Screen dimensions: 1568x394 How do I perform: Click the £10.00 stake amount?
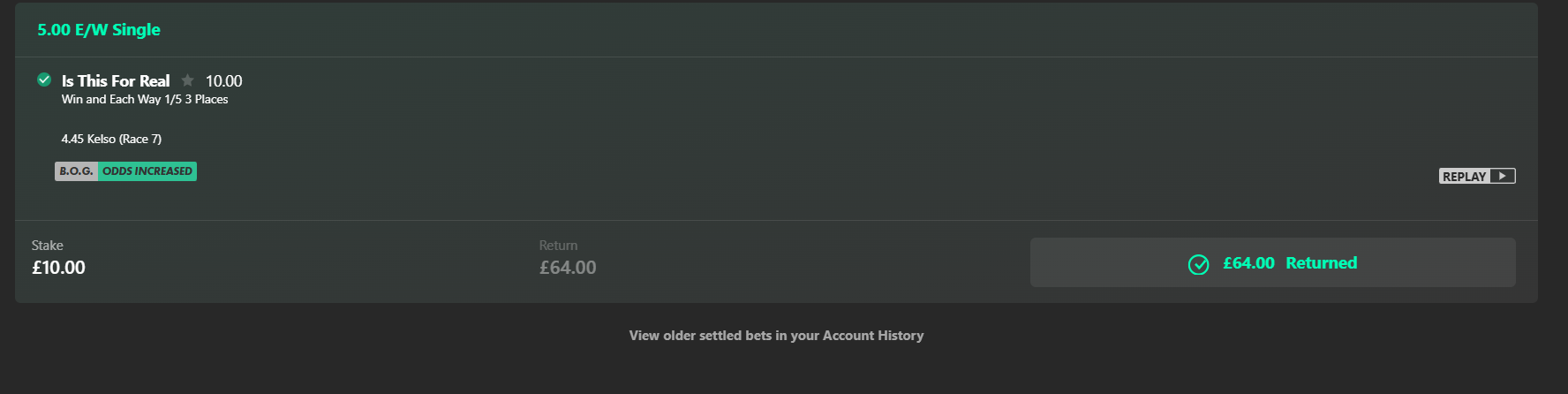58,268
